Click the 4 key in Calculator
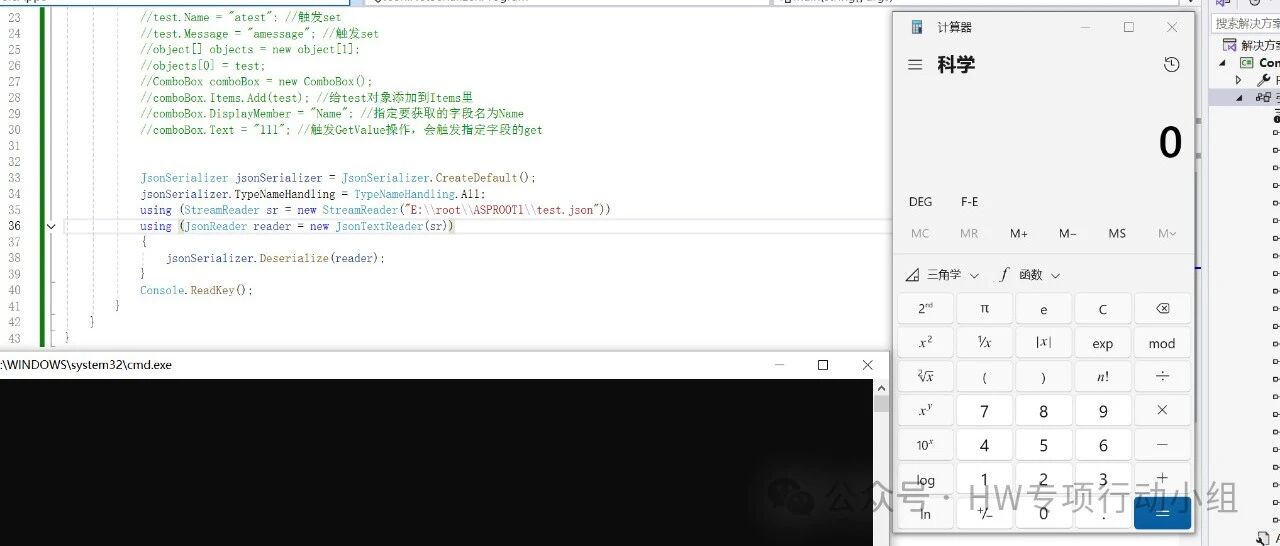The width and height of the screenshot is (1280, 546). (x=984, y=445)
